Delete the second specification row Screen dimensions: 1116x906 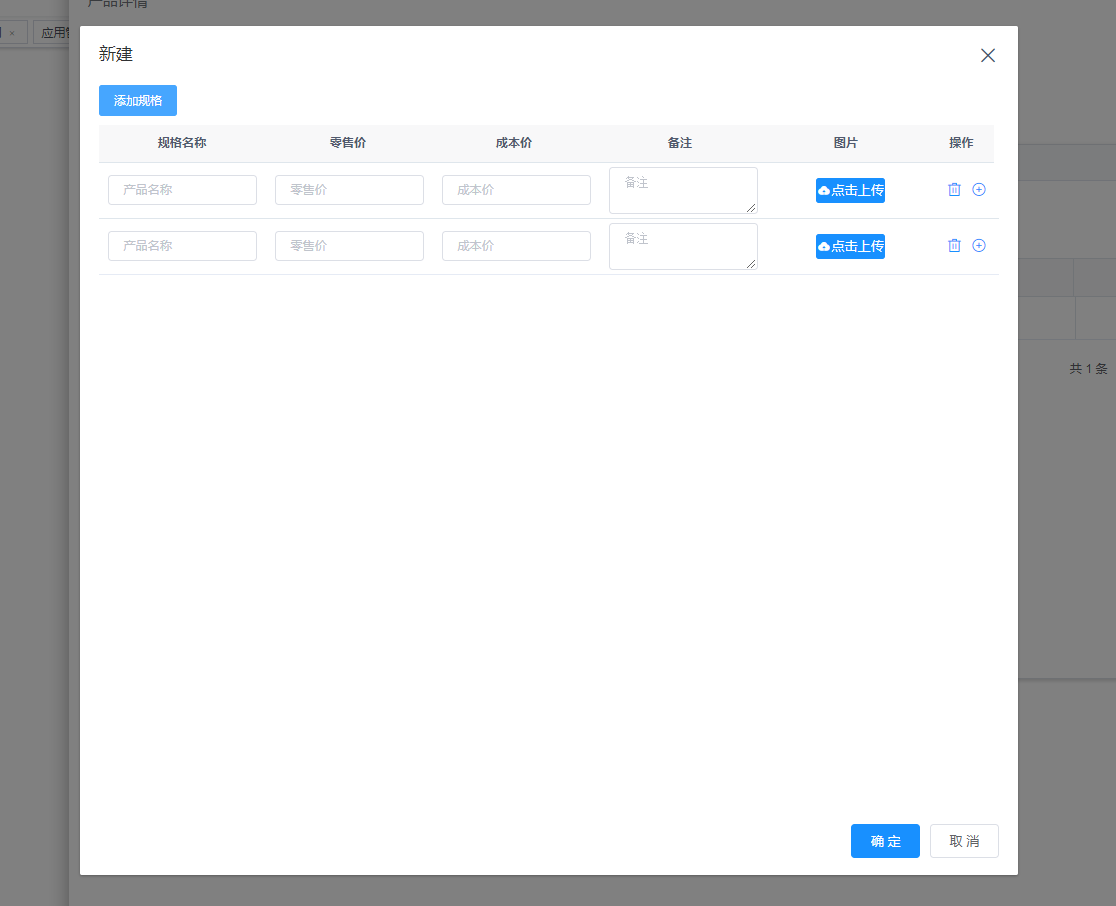click(x=954, y=246)
